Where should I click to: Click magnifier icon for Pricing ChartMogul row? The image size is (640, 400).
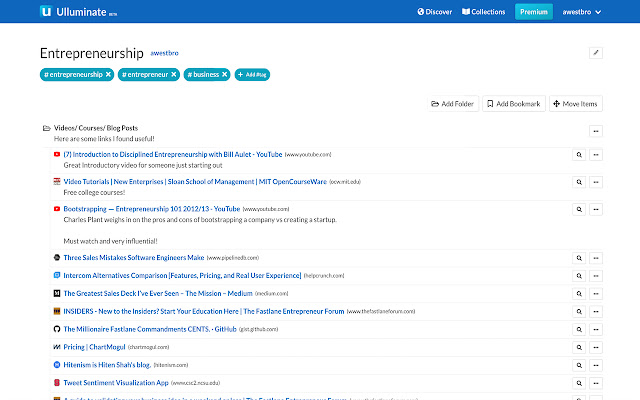[579, 346]
